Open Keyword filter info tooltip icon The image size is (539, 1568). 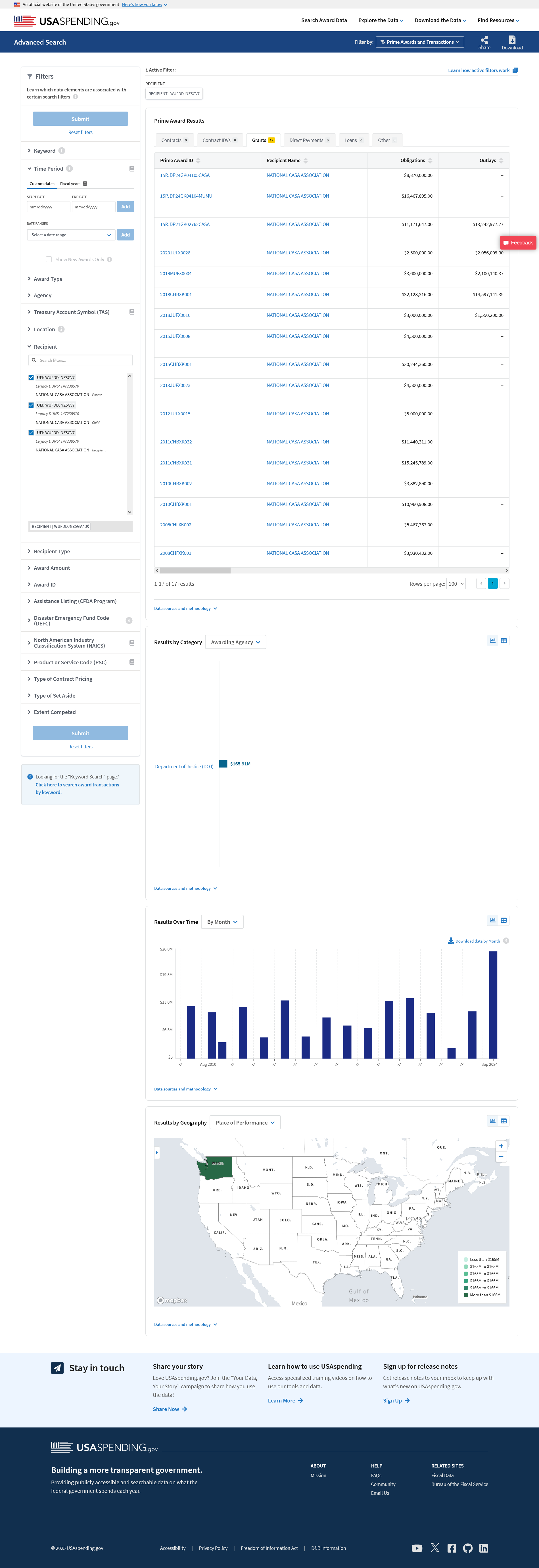click(x=62, y=151)
